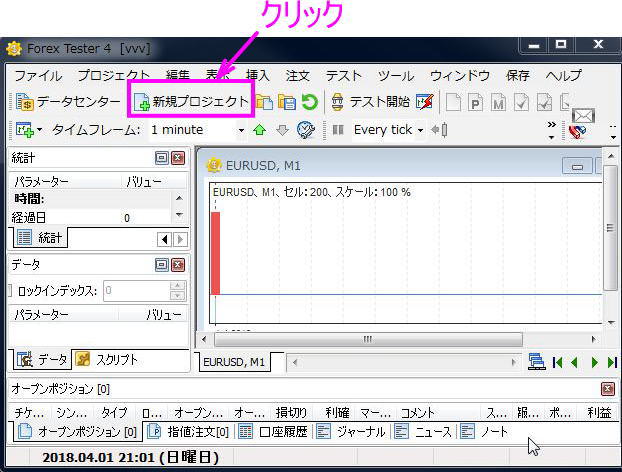The width and height of the screenshot is (622, 472).
Task: Click the gray down arrow timeframe icon
Action: (x=282, y=130)
